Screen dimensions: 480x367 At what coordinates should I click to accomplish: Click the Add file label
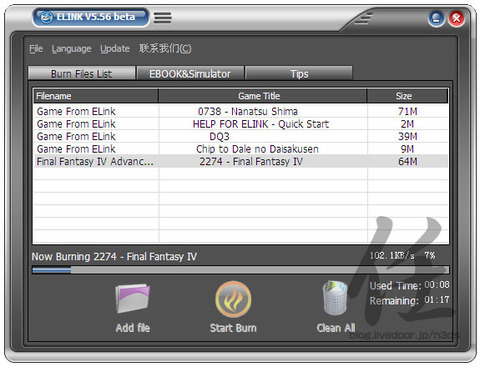pos(133,328)
